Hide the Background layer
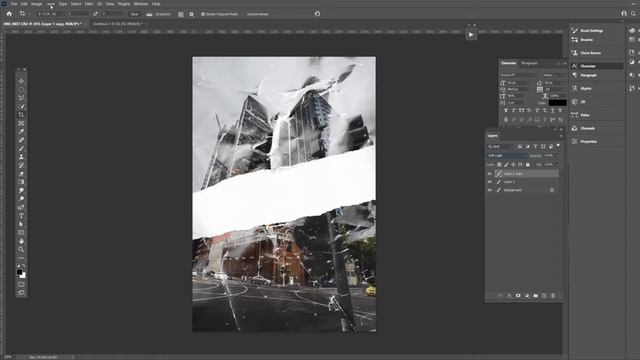This screenshot has width=640, height=360. point(489,190)
